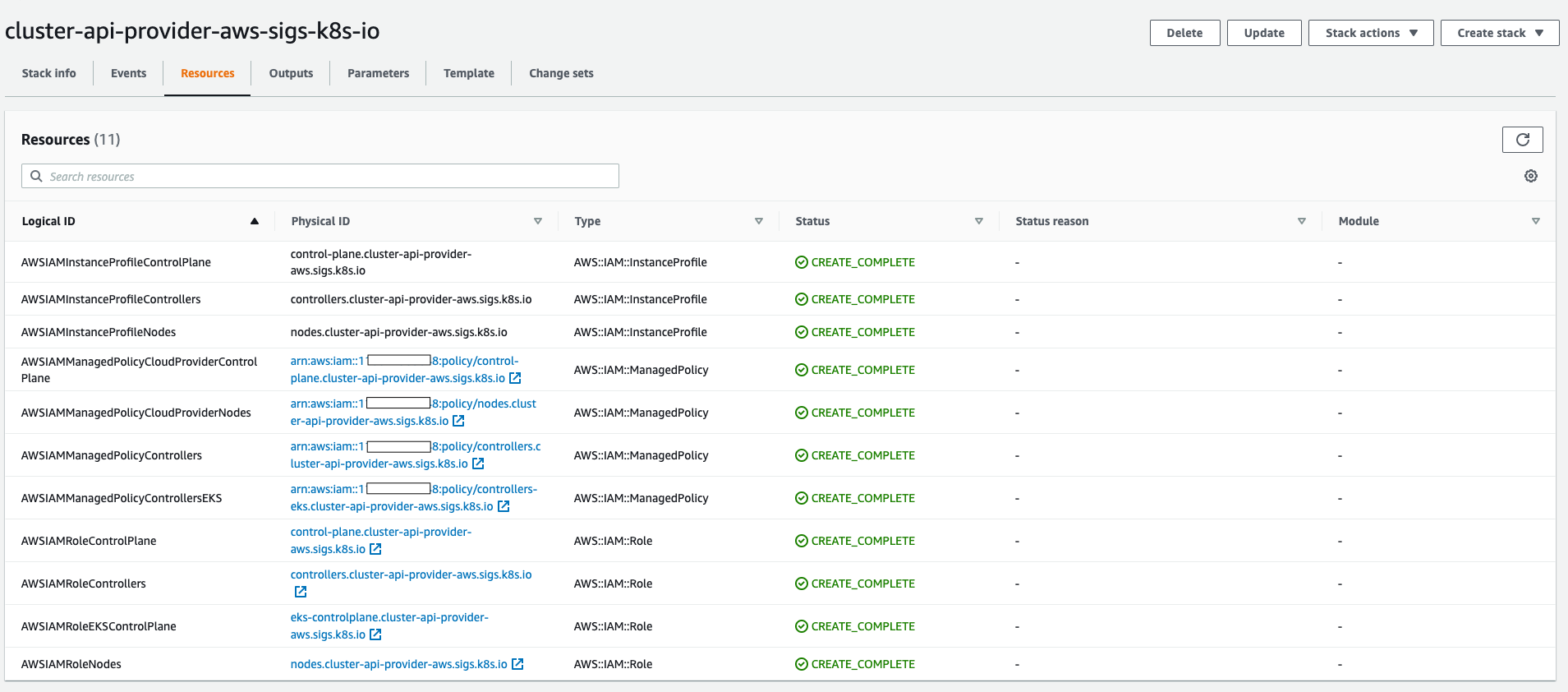Expand the Stack actions dropdown
This screenshot has width=1568, height=692.
[x=1370, y=33]
